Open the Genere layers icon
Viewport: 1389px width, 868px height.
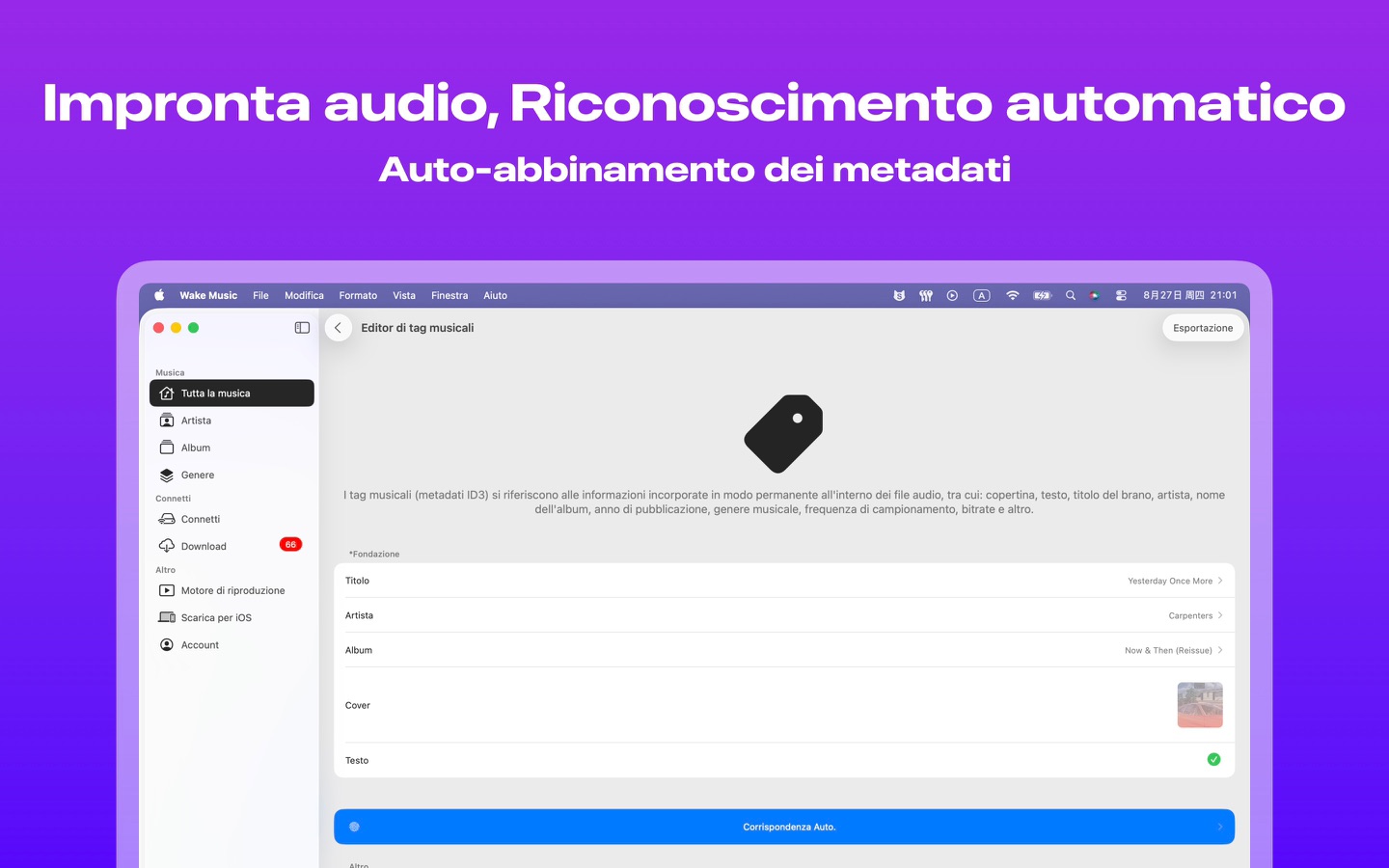(x=167, y=475)
